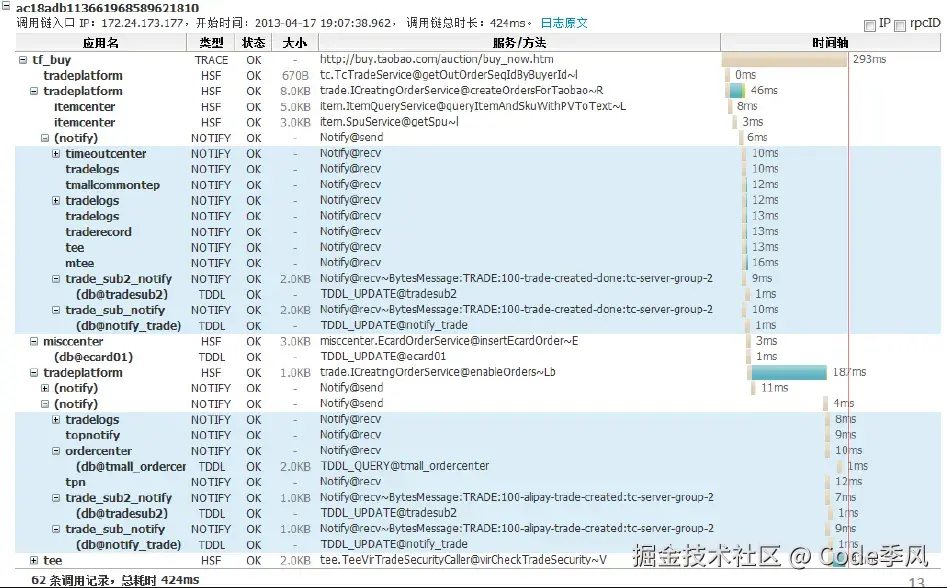Select the mtee row
This screenshot has height=588, width=947.
point(478,263)
